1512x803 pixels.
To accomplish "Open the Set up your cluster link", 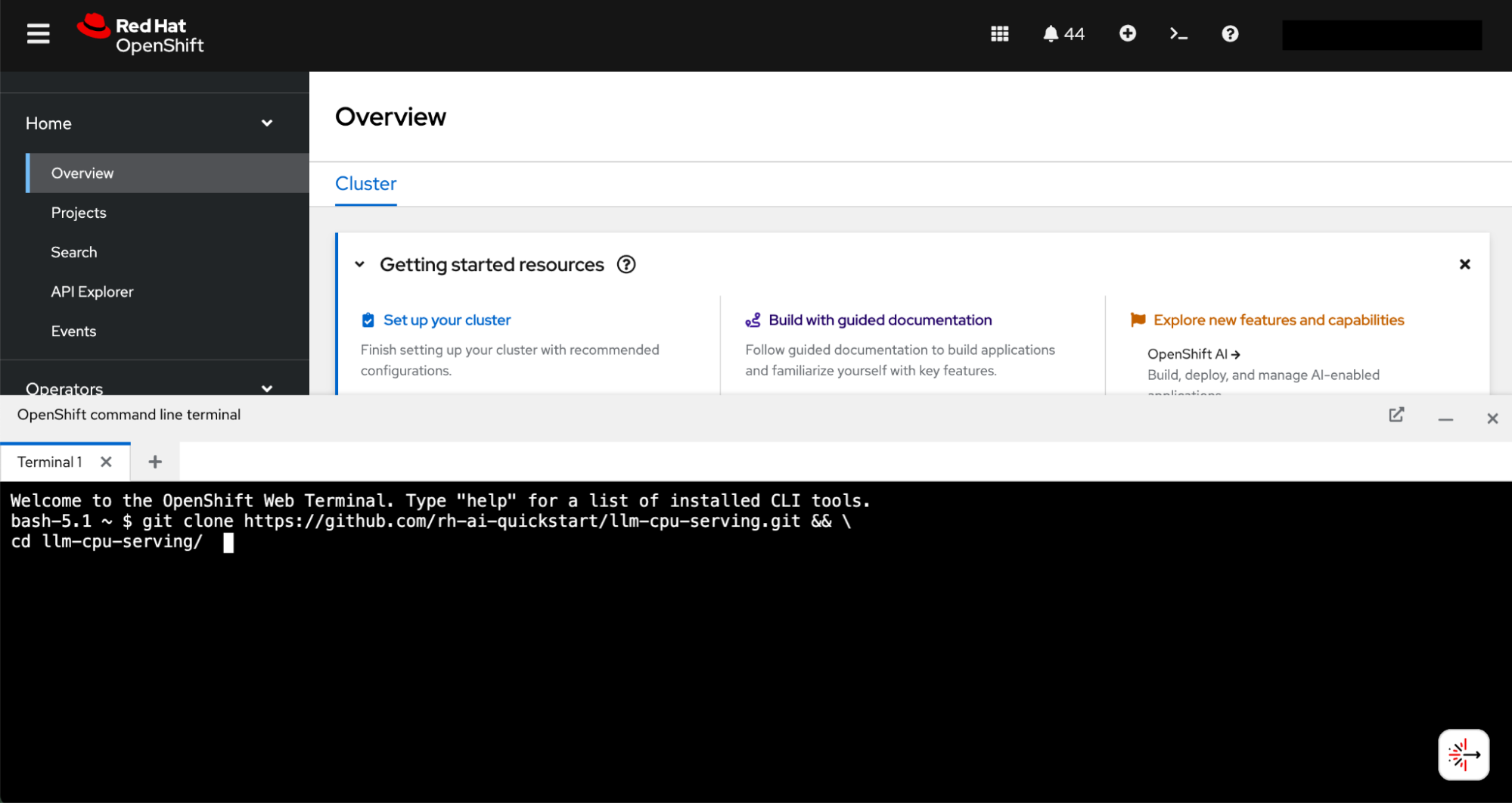I will 446,320.
